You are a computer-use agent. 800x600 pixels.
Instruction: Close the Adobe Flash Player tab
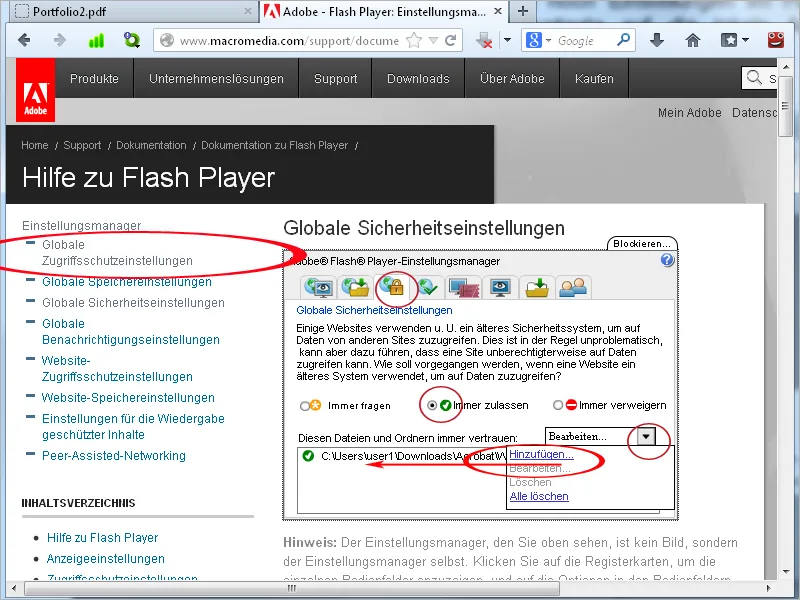click(x=498, y=11)
